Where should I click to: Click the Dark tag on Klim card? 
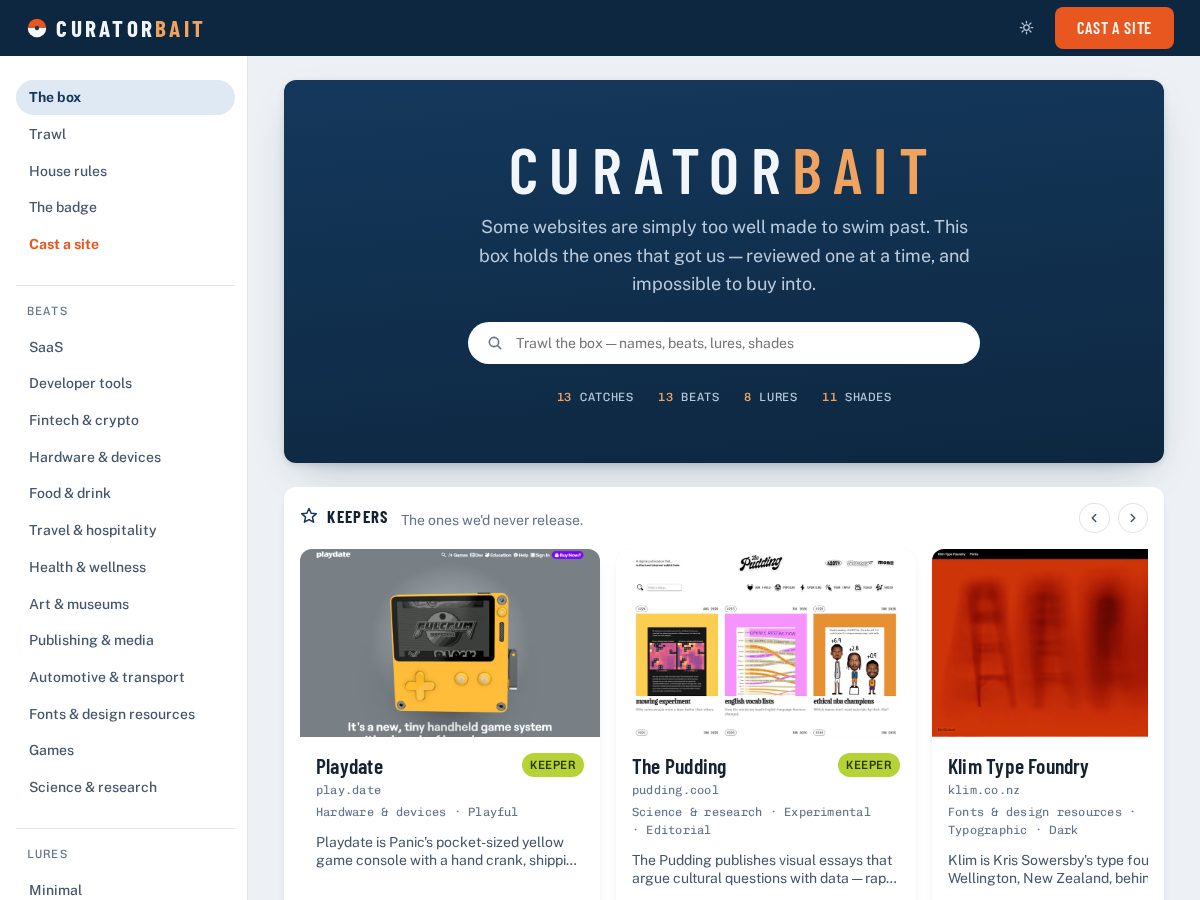tap(1063, 830)
